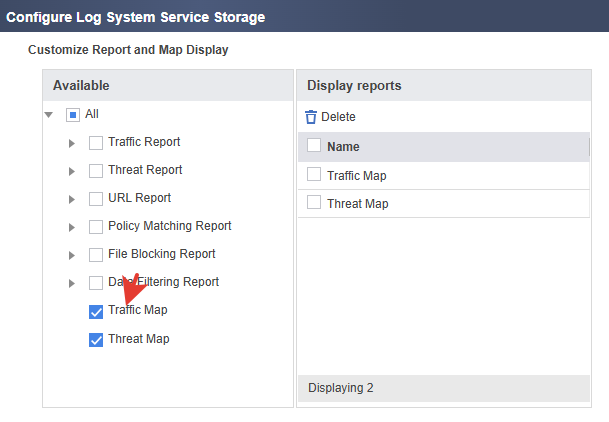Expand the Policy Matching Report node
This screenshot has height=422, width=609.
coord(72,228)
